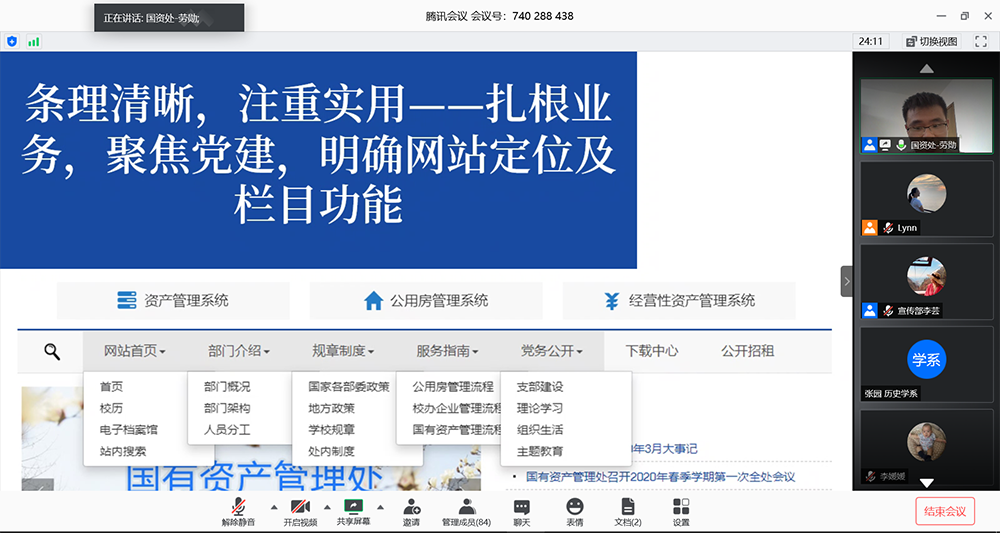
Task: Expand share screen options arrow
Action: click(381, 506)
